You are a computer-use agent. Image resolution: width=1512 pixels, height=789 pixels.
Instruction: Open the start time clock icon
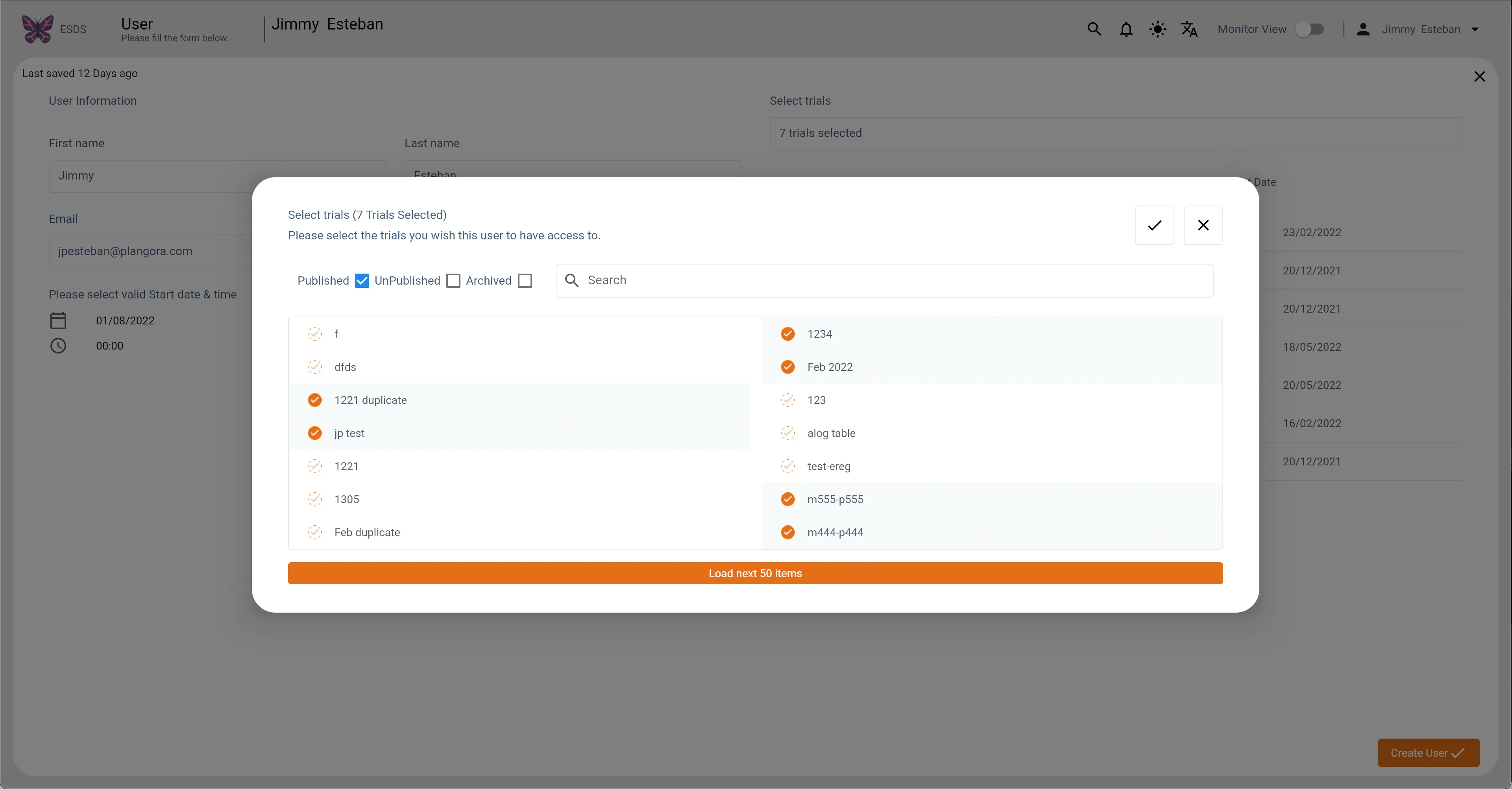click(58, 346)
